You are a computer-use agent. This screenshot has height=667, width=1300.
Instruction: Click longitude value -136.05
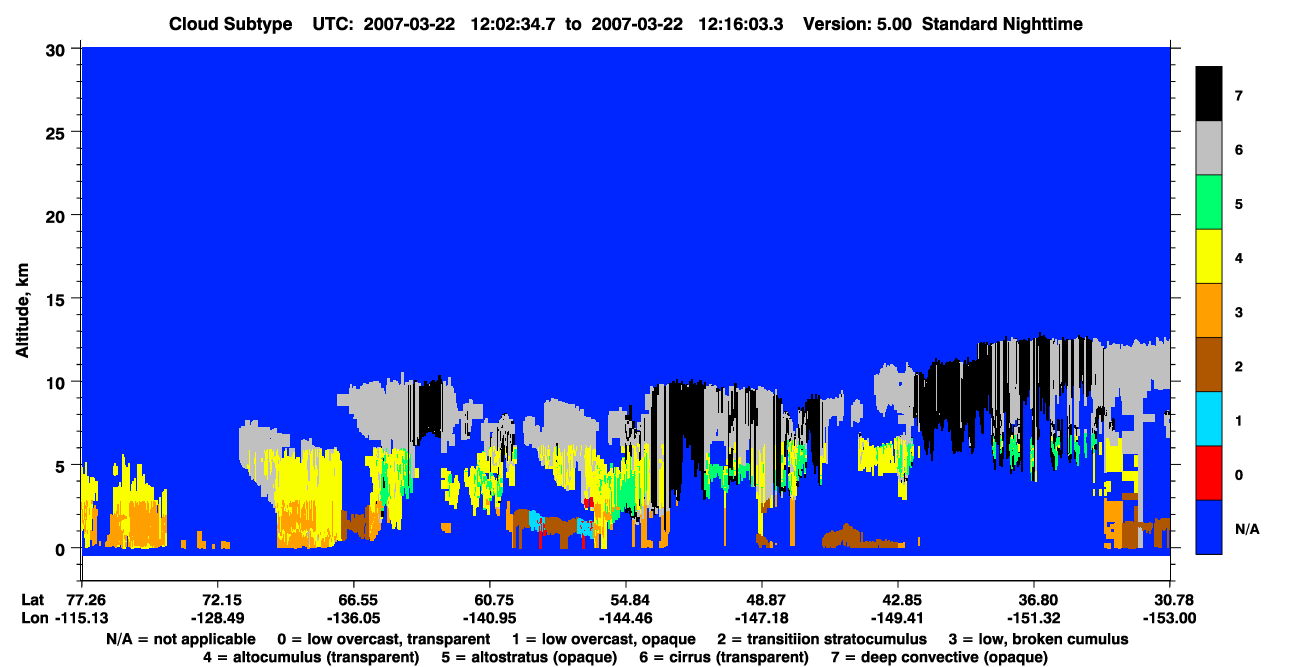[x=353, y=617]
